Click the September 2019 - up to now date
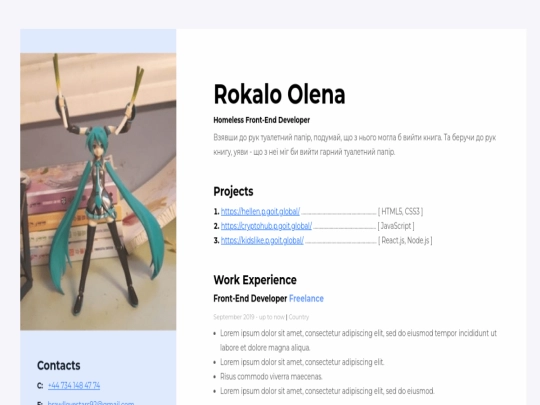 (249, 317)
